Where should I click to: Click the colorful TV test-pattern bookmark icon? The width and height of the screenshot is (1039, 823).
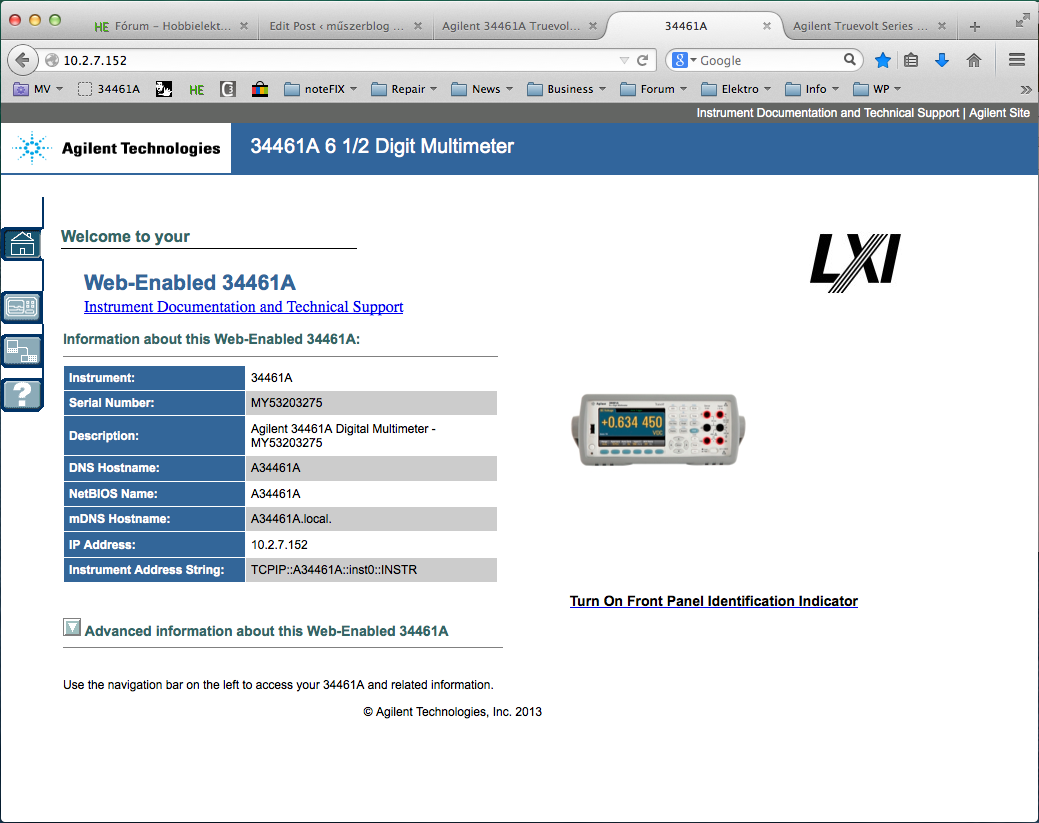click(x=260, y=89)
